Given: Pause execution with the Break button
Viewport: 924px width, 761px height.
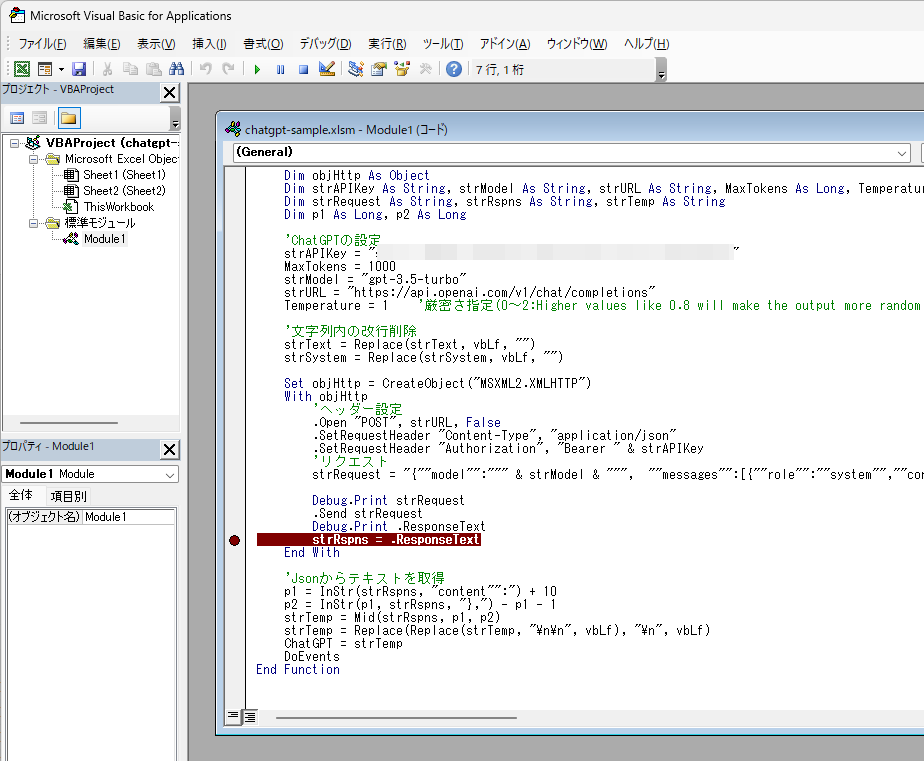Looking at the screenshot, I should pyautogui.click(x=280, y=69).
